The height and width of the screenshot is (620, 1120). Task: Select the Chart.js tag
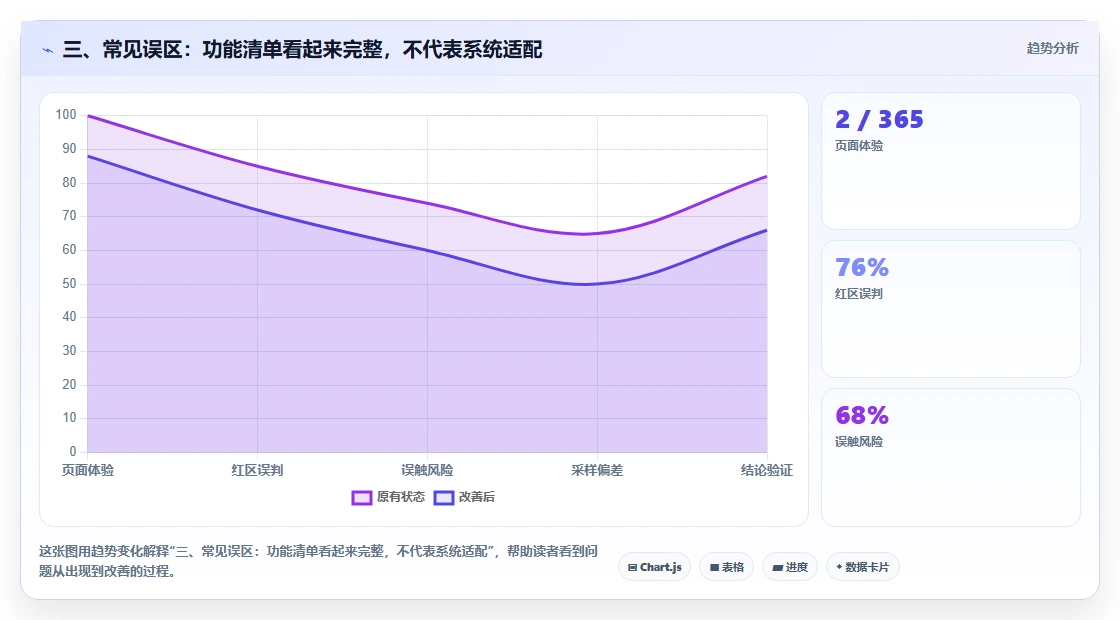point(654,567)
